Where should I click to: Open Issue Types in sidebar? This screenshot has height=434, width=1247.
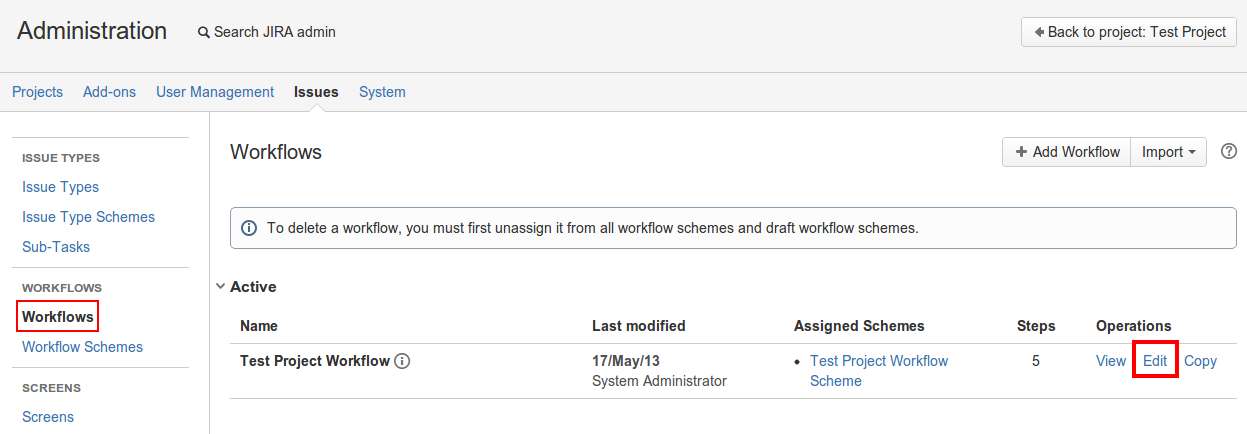pyautogui.click(x=60, y=187)
